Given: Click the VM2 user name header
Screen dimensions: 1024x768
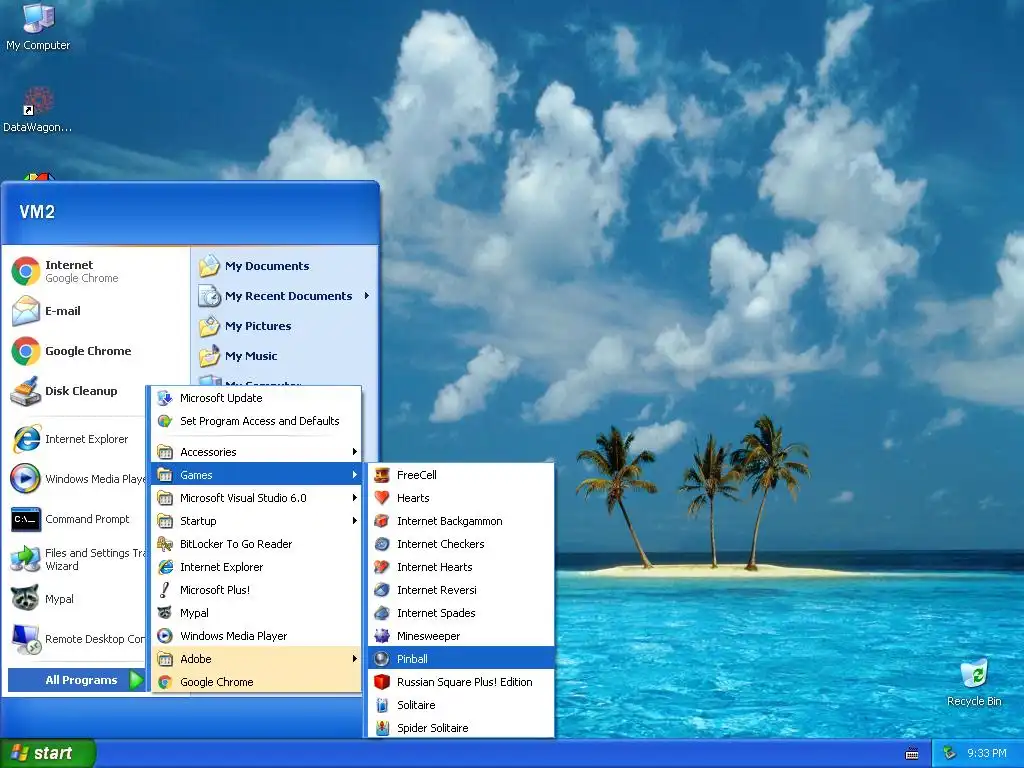Looking at the screenshot, I should 37,212.
